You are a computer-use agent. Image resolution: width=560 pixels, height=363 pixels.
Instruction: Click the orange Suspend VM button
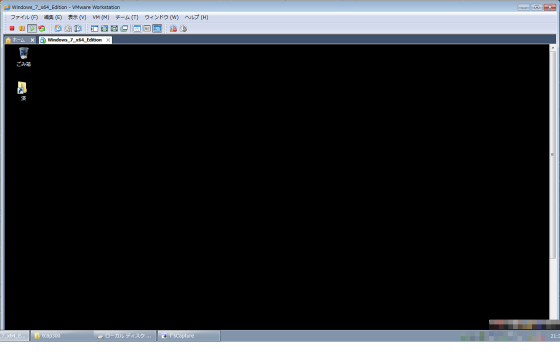click(x=22, y=29)
